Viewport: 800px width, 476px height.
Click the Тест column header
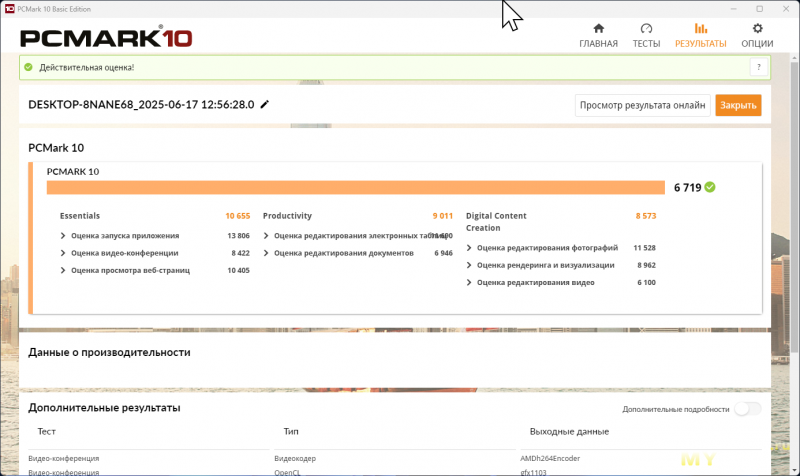click(46, 432)
